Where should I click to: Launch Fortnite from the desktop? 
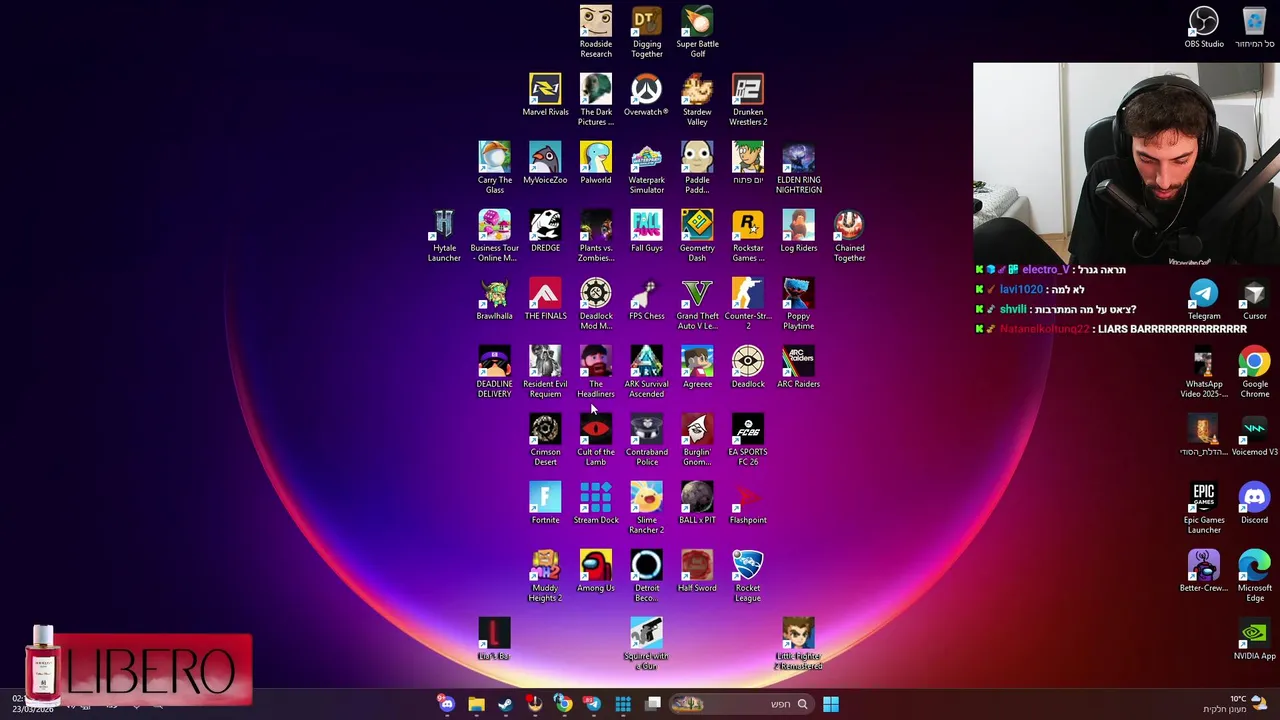pyautogui.click(x=545, y=503)
